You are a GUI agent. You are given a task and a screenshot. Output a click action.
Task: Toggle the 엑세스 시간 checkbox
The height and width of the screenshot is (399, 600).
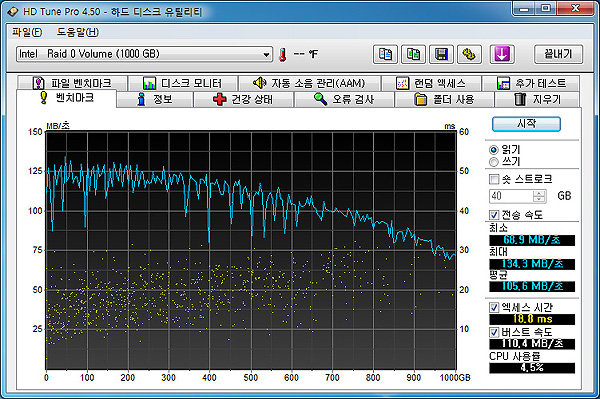(494, 307)
